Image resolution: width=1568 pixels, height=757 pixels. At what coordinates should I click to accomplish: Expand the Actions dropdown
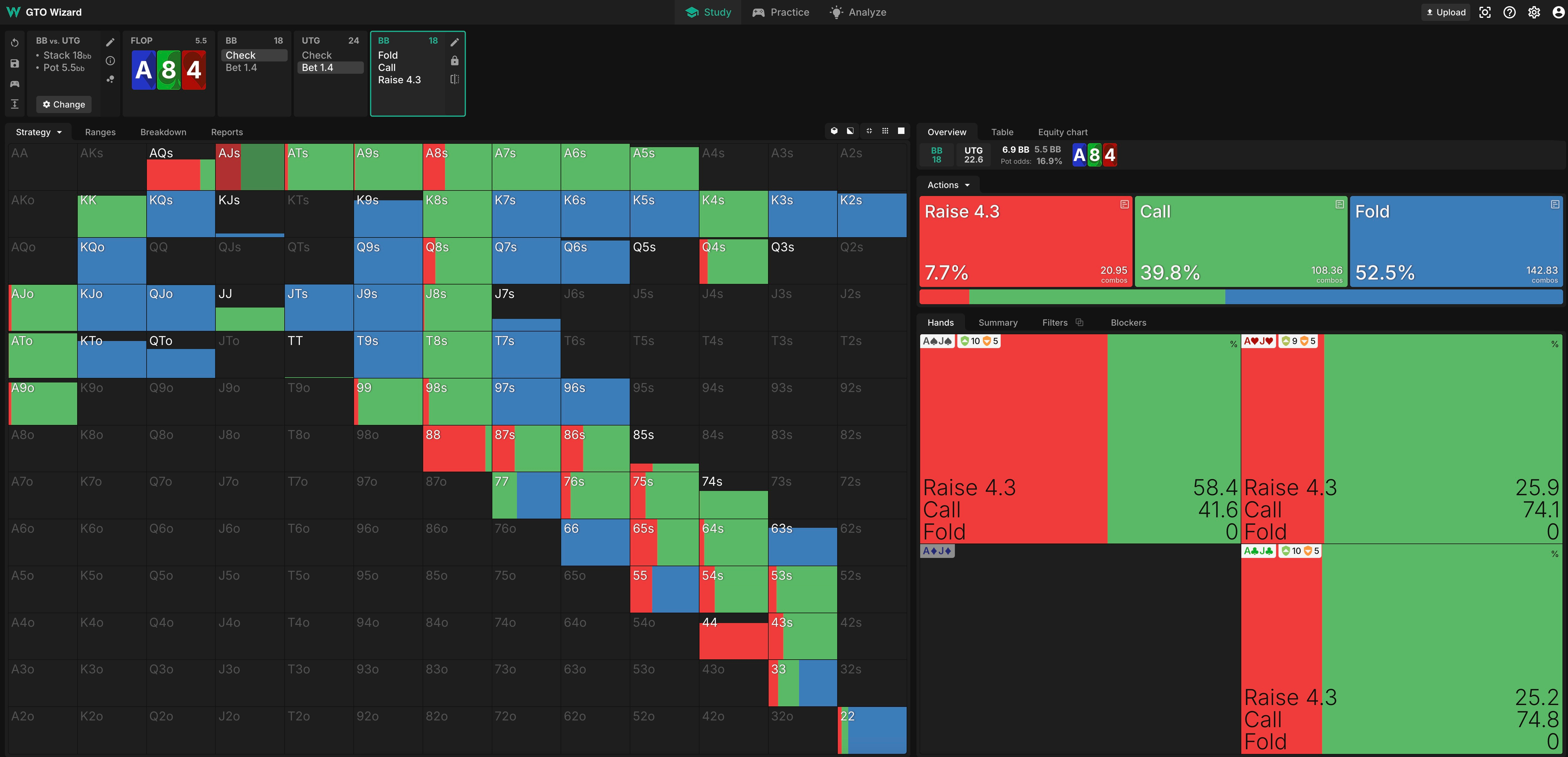coord(948,185)
